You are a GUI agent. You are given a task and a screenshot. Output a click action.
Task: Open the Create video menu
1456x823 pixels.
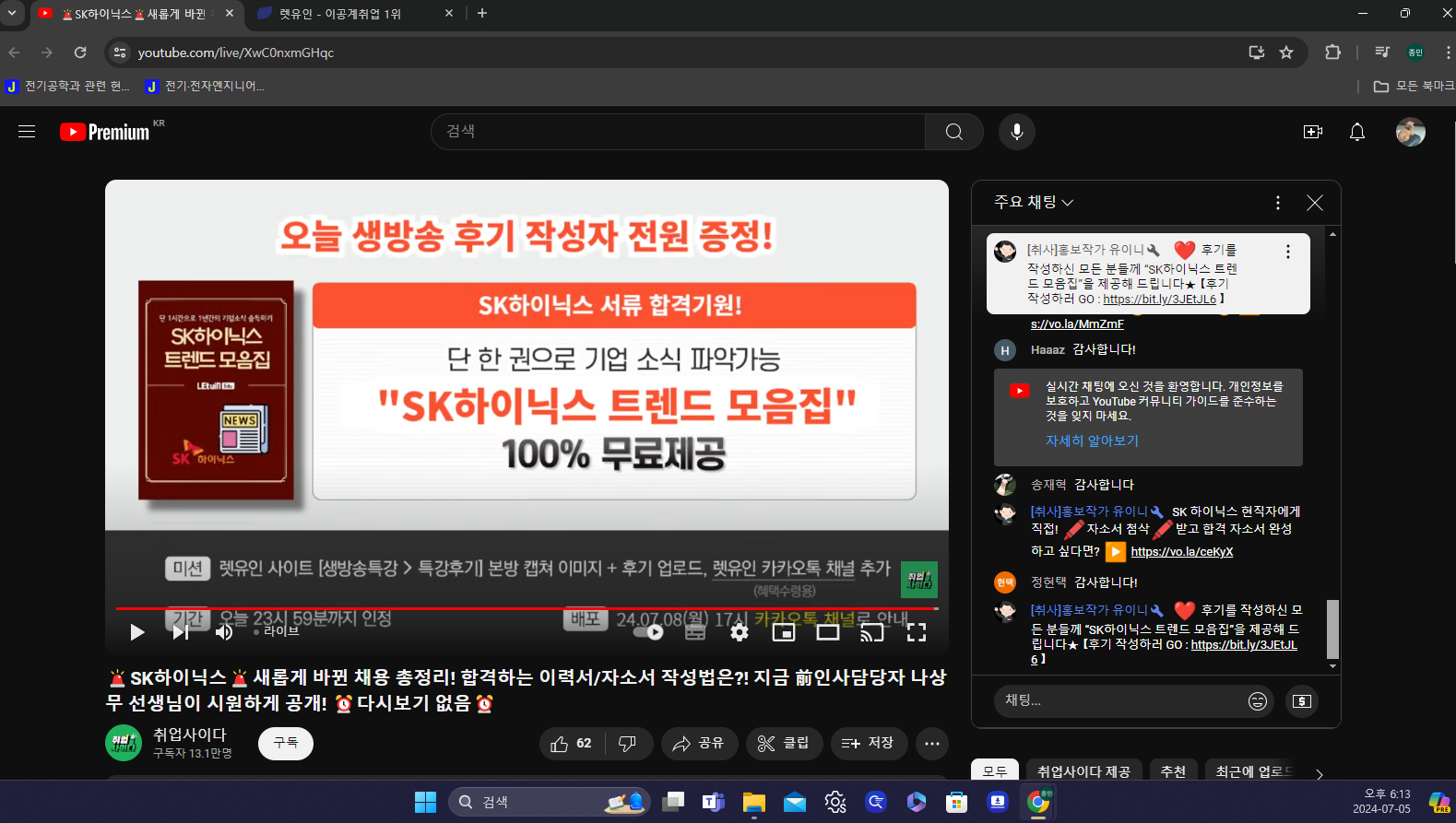click(1313, 132)
